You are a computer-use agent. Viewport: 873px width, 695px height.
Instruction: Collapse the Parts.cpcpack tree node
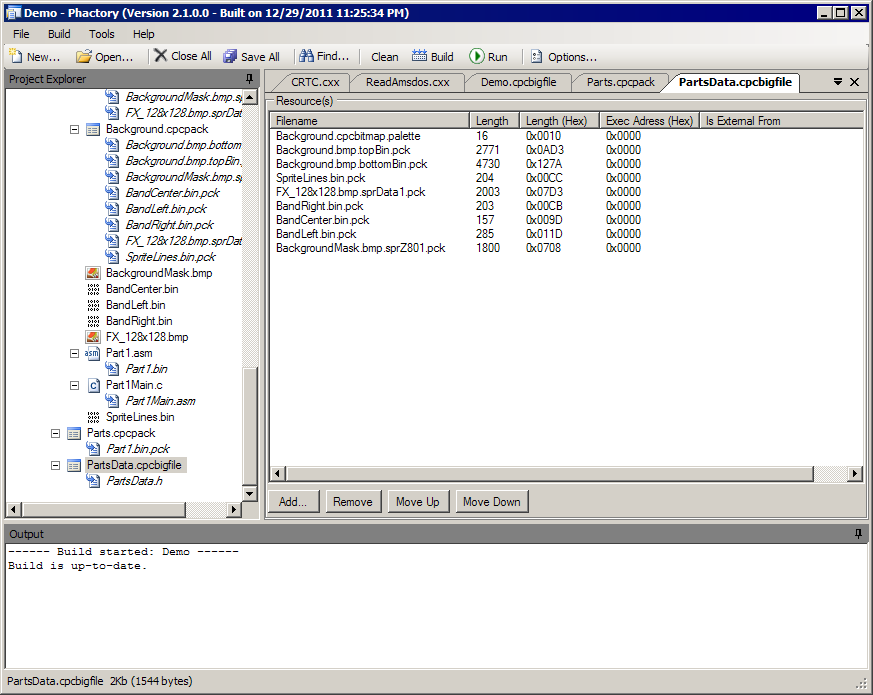pos(55,433)
